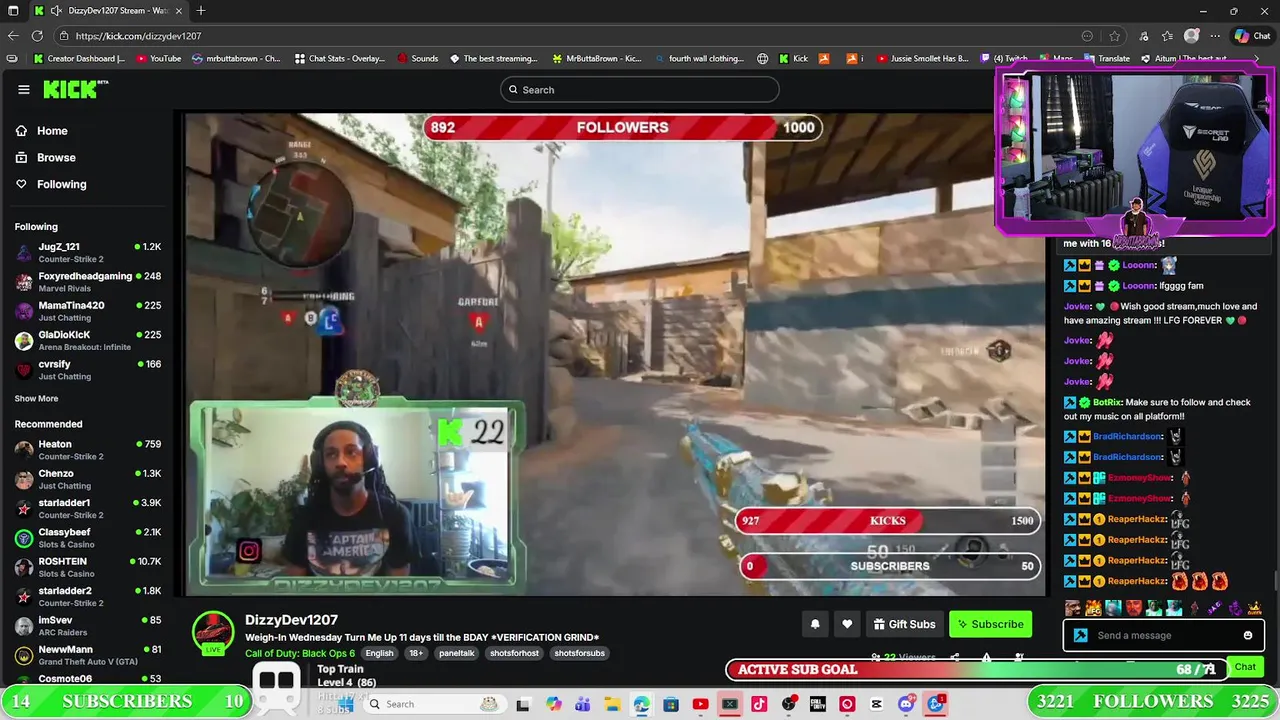Open Heaton recommended channel
The height and width of the screenshot is (720, 1280).
[88, 449]
